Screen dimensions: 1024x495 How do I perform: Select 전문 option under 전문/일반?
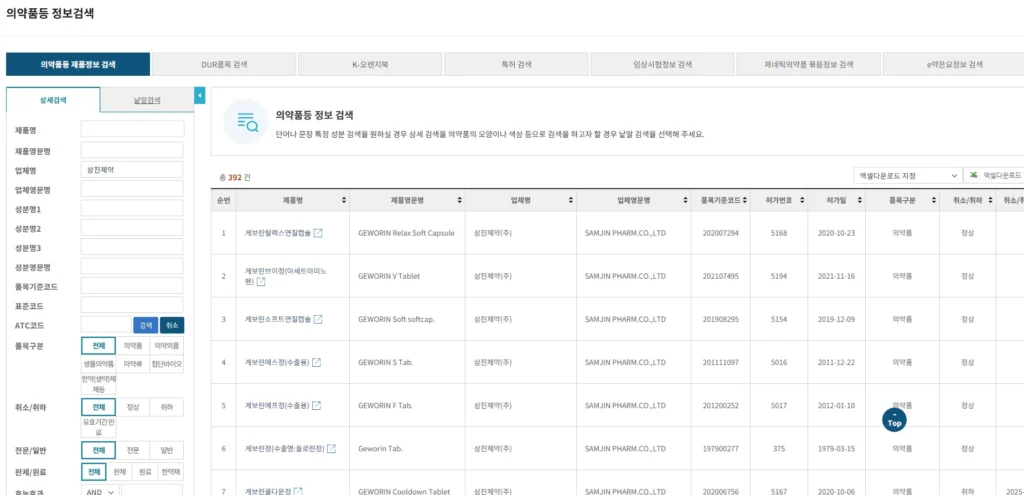pyautogui.click(x=133, y=451)
